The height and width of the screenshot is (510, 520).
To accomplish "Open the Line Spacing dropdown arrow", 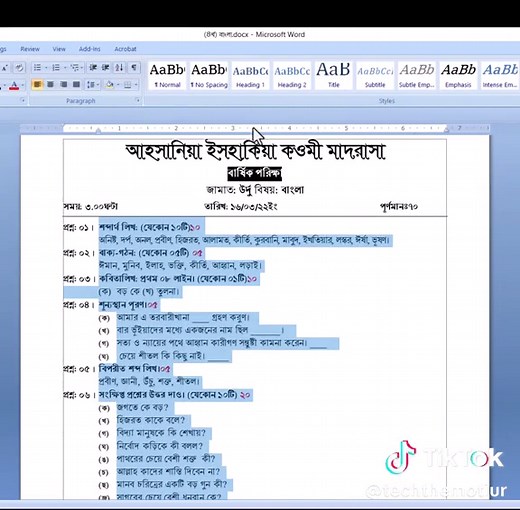I will (x=98, y=85).
